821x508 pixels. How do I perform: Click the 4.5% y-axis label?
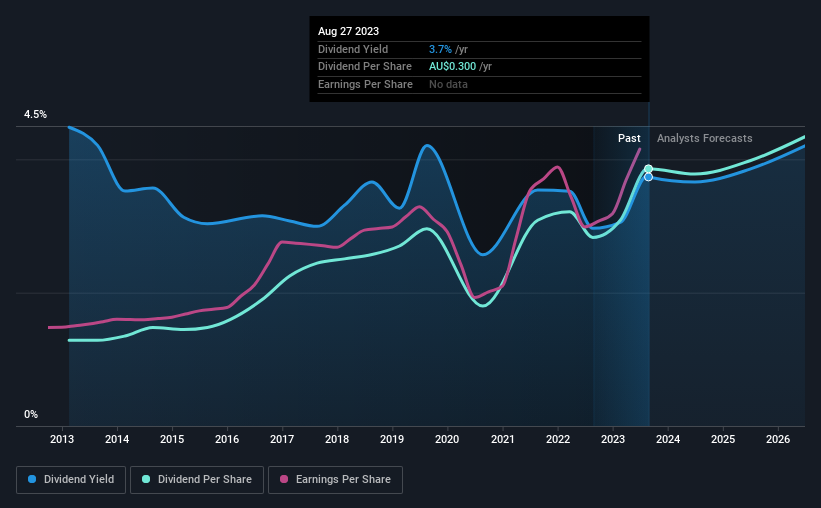coord(35,114)
